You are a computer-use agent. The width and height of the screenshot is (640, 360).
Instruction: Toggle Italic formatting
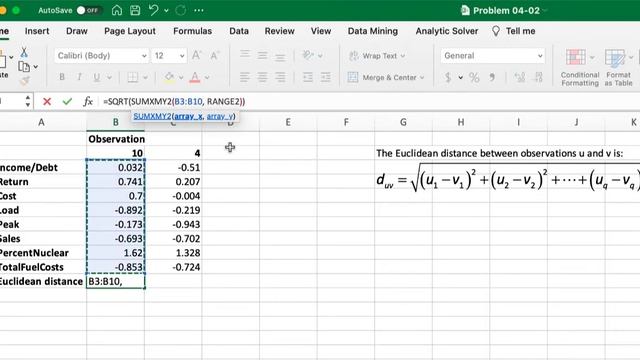point(79,77)
